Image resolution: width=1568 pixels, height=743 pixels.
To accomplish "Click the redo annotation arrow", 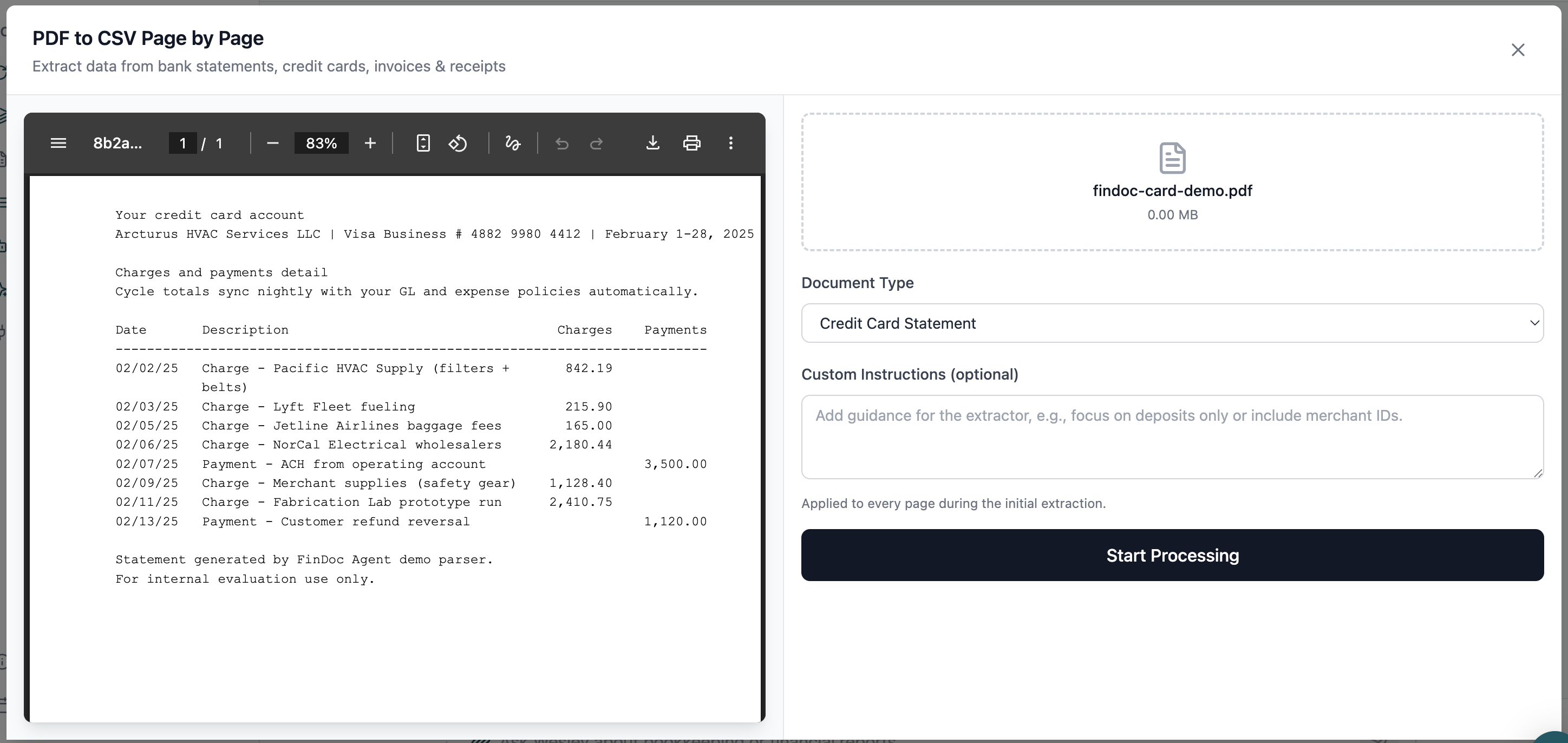I will coord(597,143).
